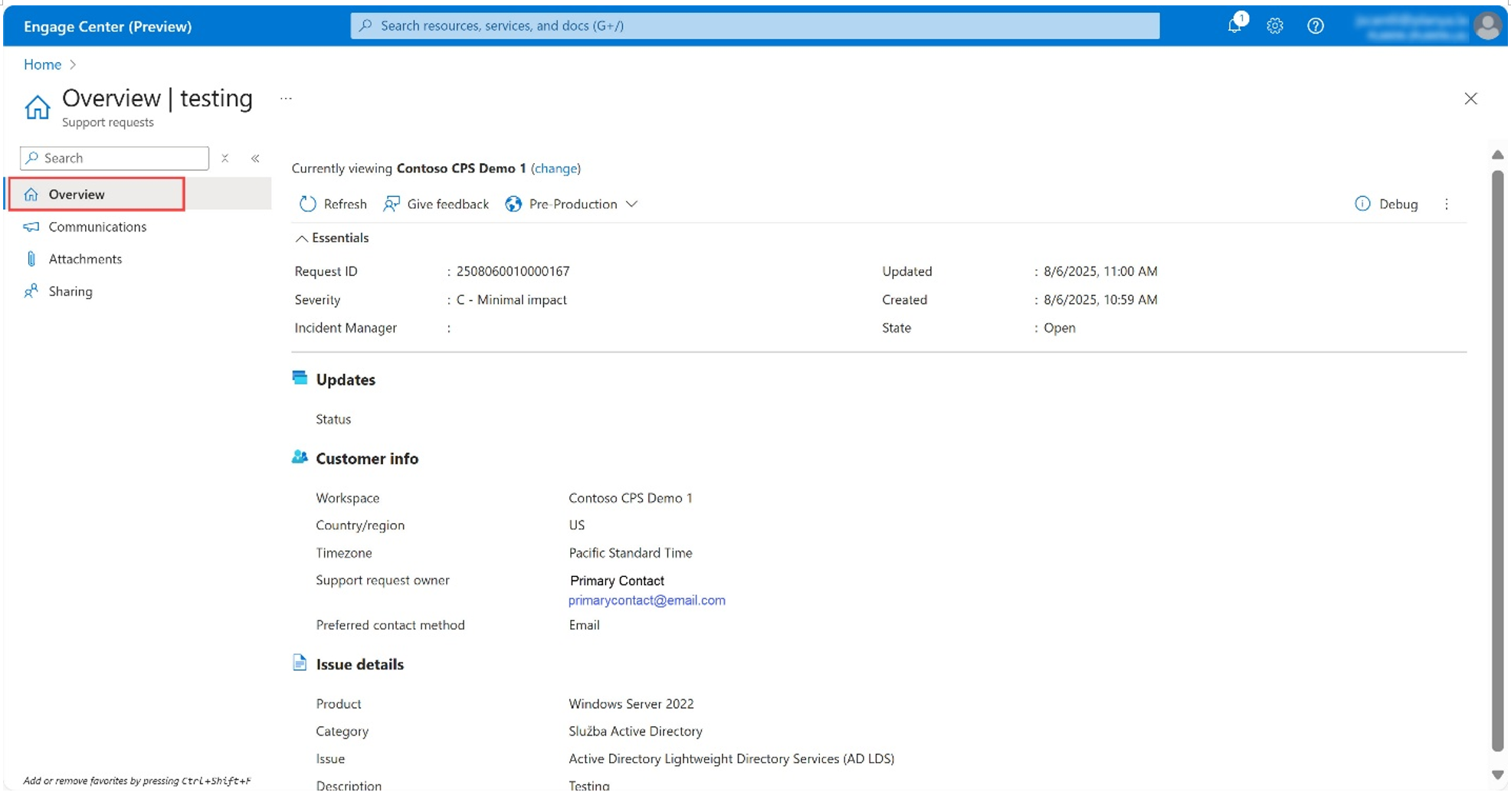Screen dimensions: 1511x812
Task: Click the Country/region value US
Action: coord(577,526)
